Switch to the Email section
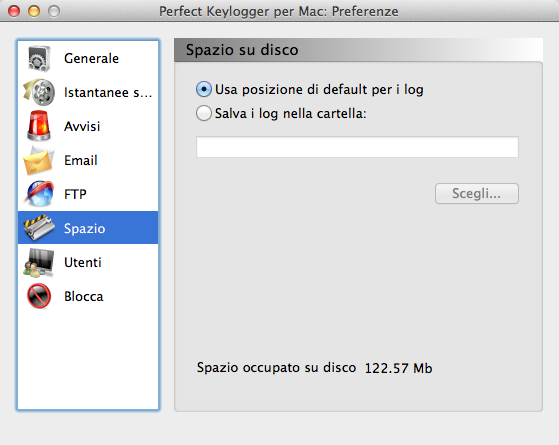The width and height of the screenshot is (559, 445). [88, 160]
